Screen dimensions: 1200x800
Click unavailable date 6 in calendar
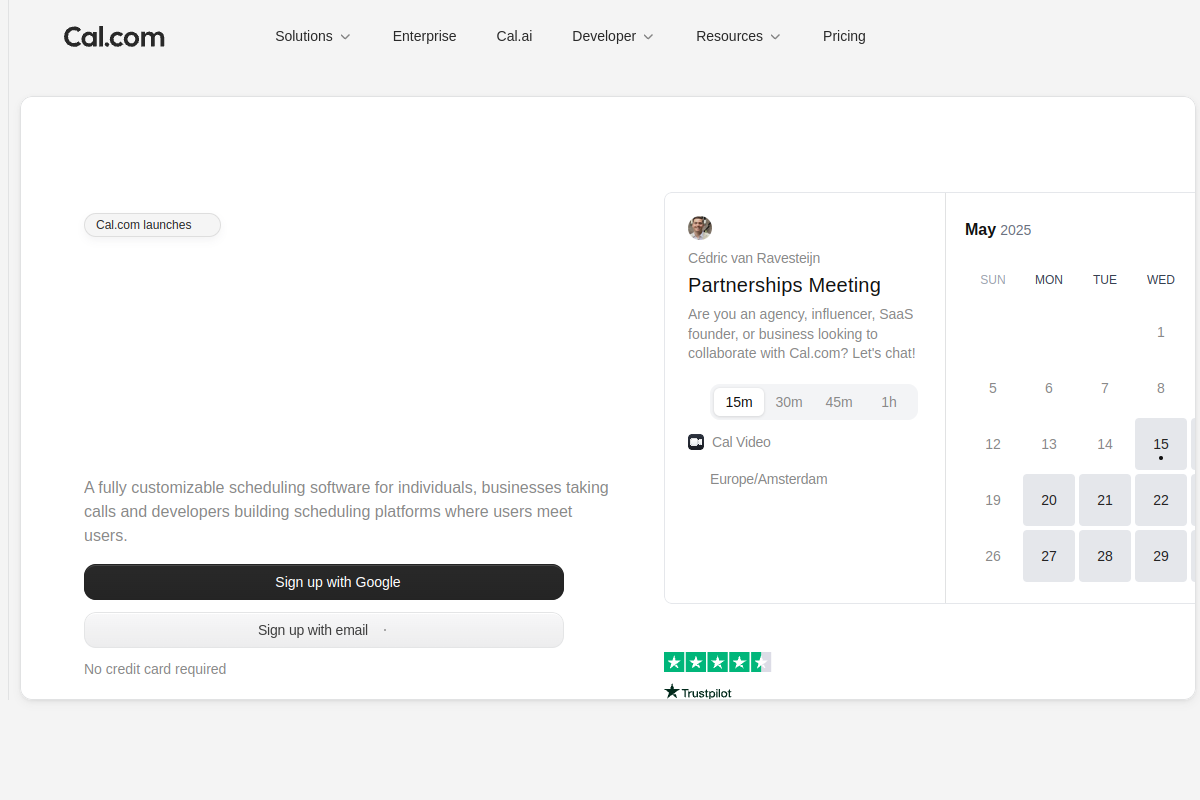(1049, 388)
